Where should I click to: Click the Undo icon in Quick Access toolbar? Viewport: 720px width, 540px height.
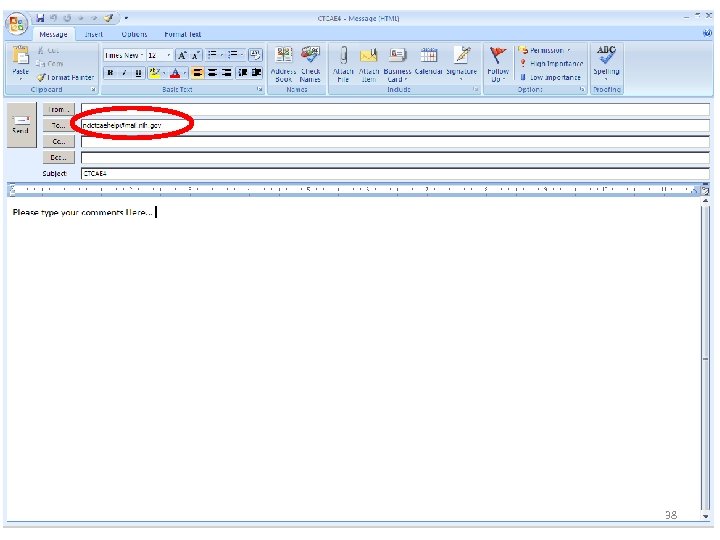click(53, 18)
